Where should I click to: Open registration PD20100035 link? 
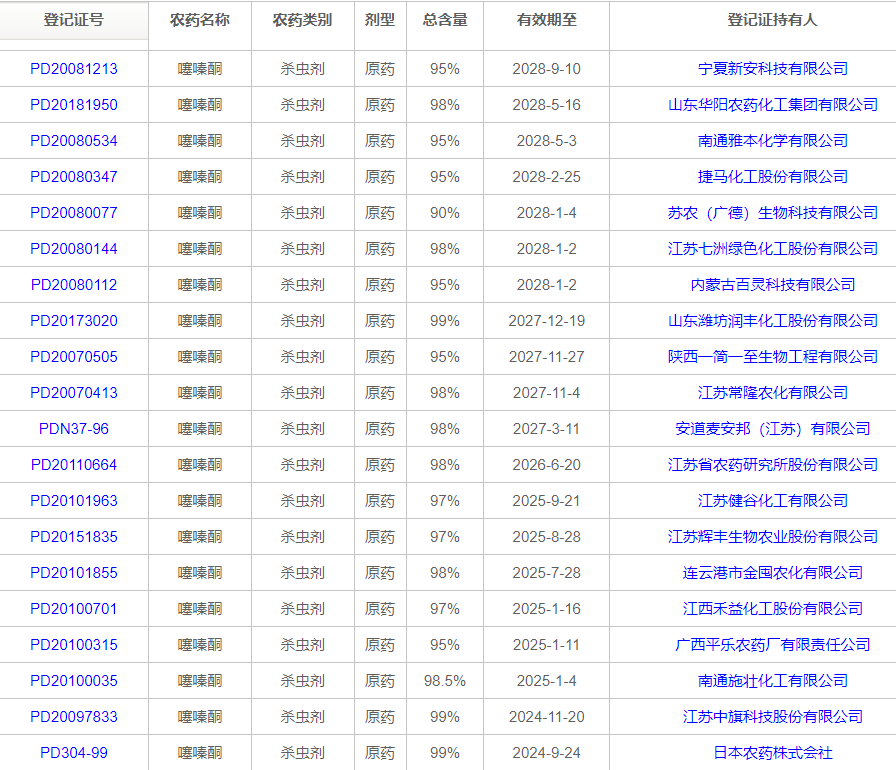point(74,681)
